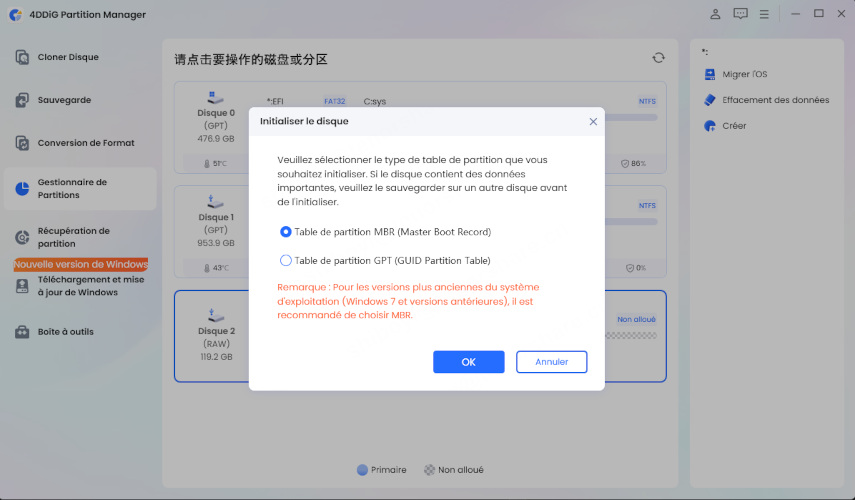Image resolution: width=855 pixels, height=500 pixels.
Task: Click the red Remarque note text
Action: click(x=408, y=301)
